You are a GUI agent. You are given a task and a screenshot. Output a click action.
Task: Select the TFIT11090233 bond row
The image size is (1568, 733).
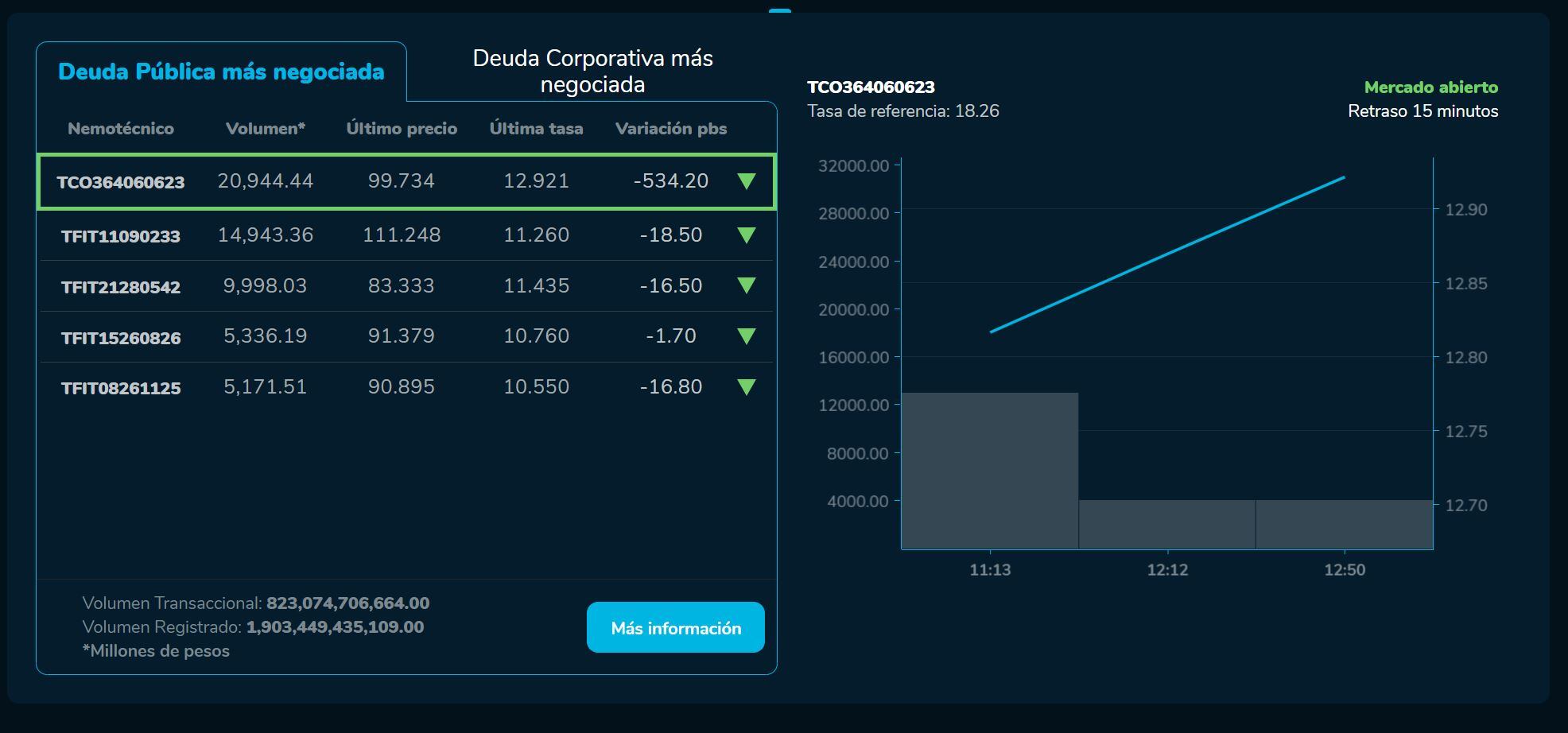[121, 236]
